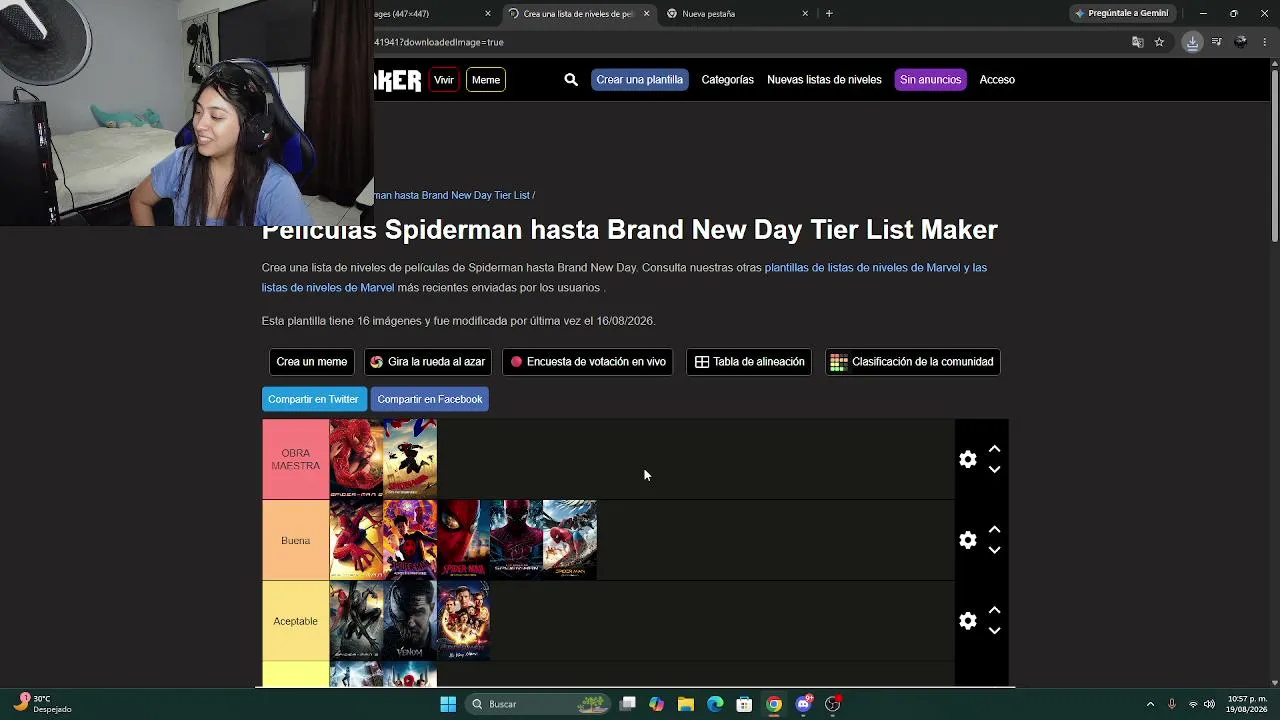This screenshot has width=1280, height=720.
Task: Click the Chrome downloads icon
Action: pos(1192,42)
